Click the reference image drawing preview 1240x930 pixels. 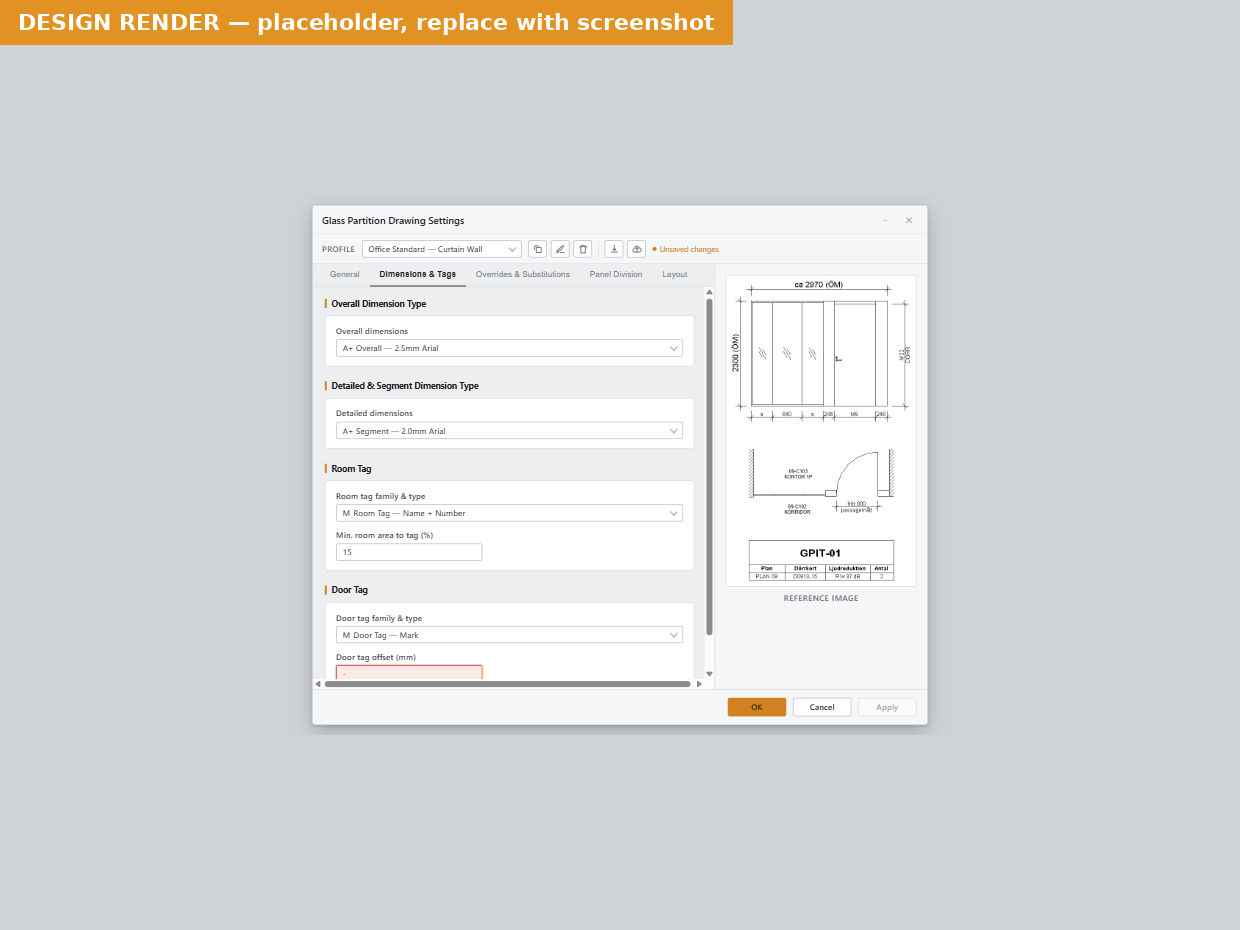[821, 431]
